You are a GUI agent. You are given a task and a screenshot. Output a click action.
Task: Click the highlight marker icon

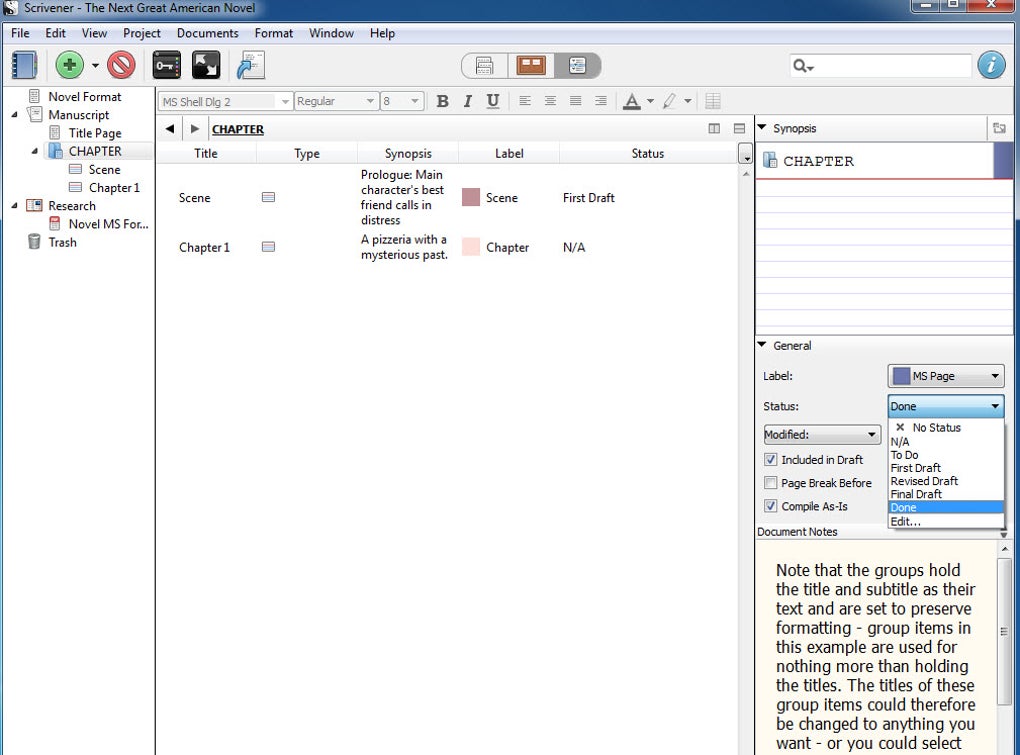(669, 101)
